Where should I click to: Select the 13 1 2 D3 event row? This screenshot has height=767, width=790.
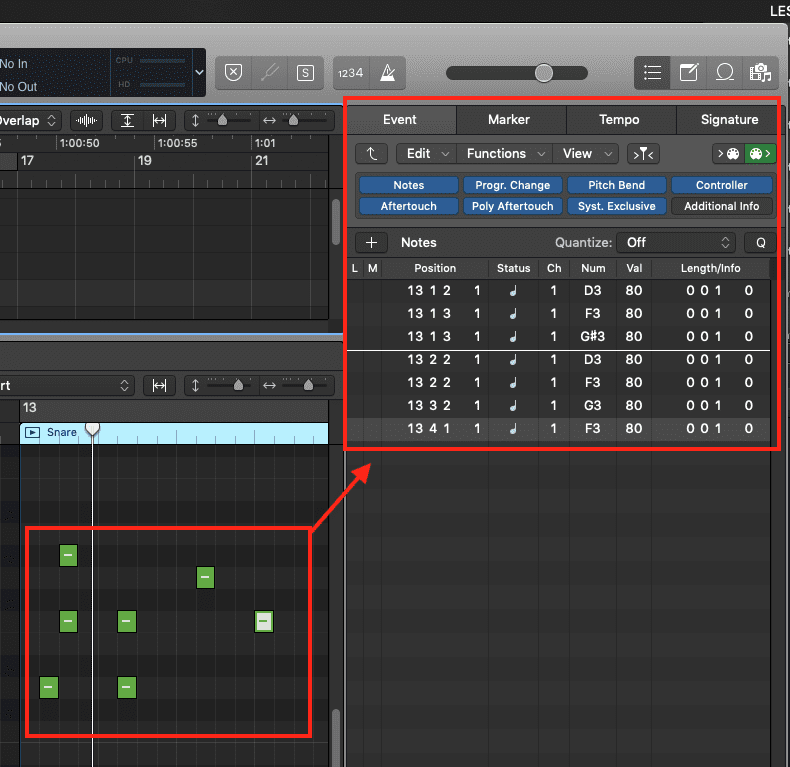[x=558, y=291]
